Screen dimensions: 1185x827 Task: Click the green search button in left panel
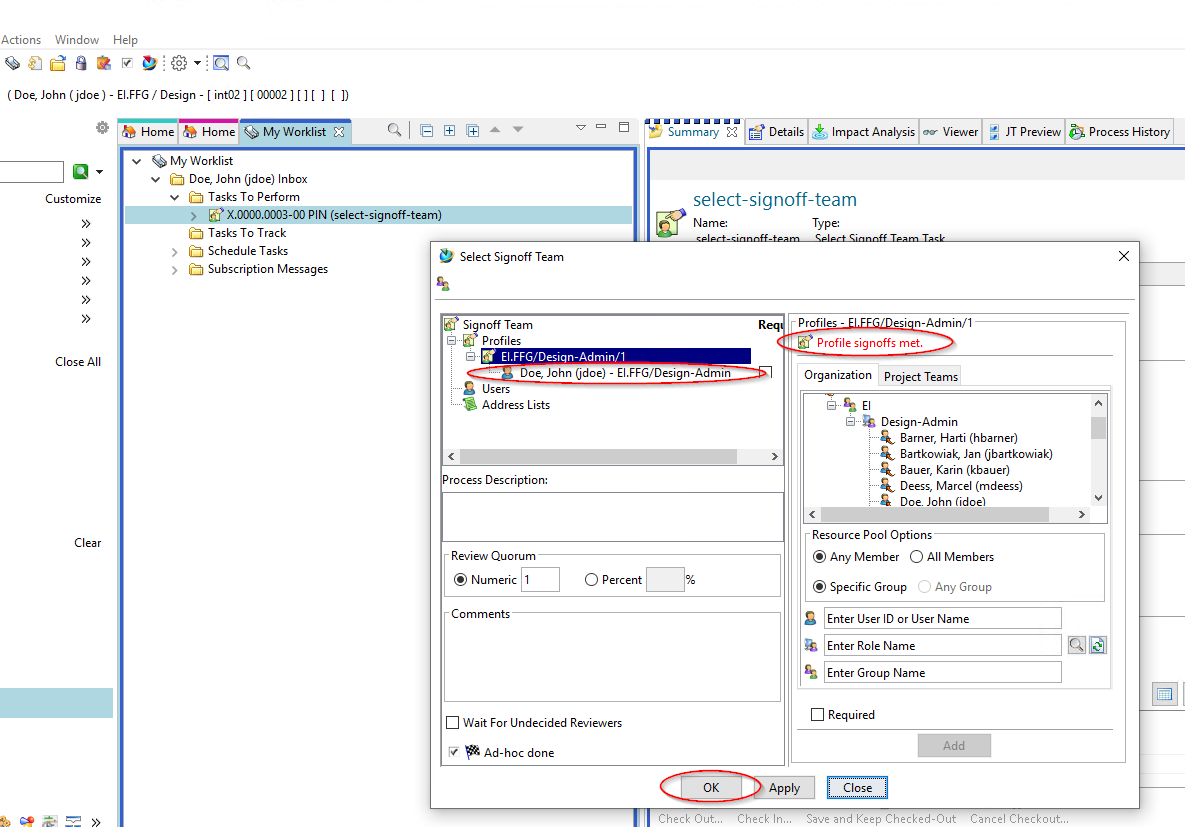(x=80, y=172)
